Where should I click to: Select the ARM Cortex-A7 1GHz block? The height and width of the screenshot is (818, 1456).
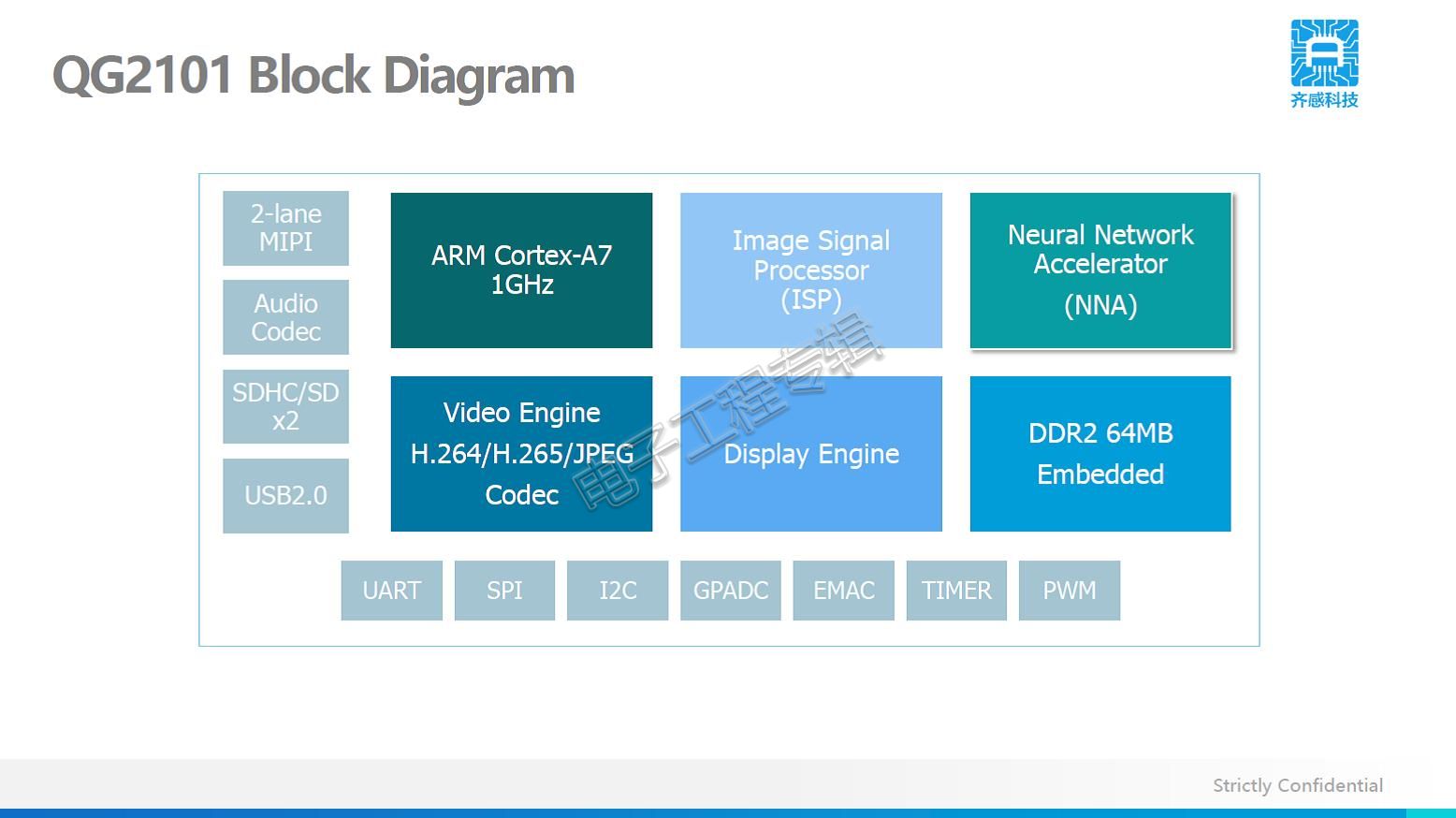(x=521, y=270)
